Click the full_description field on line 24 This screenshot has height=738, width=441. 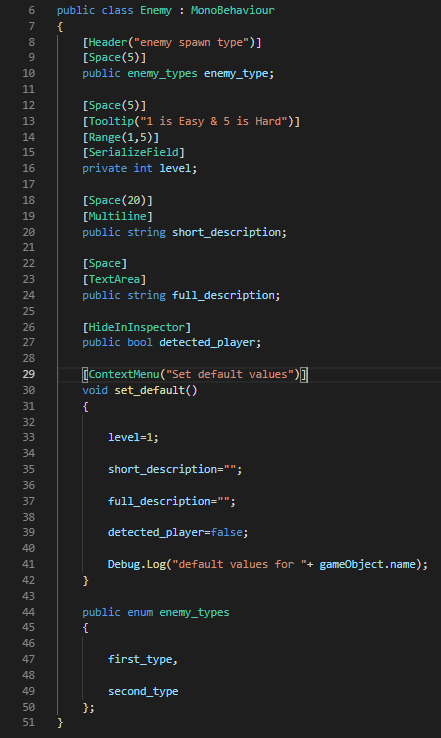(x=223, y=296)
